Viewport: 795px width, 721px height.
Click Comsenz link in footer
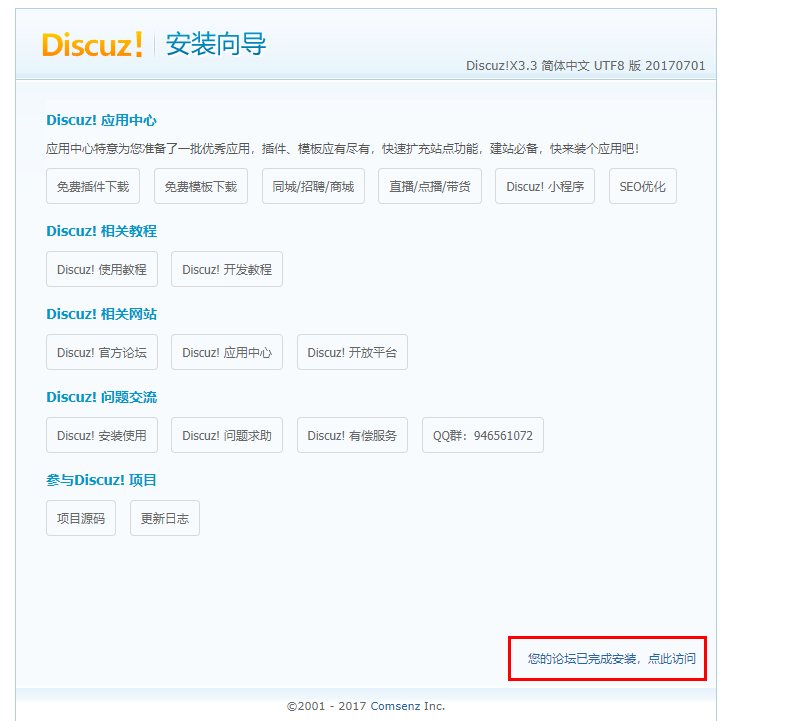click(395, 706)
